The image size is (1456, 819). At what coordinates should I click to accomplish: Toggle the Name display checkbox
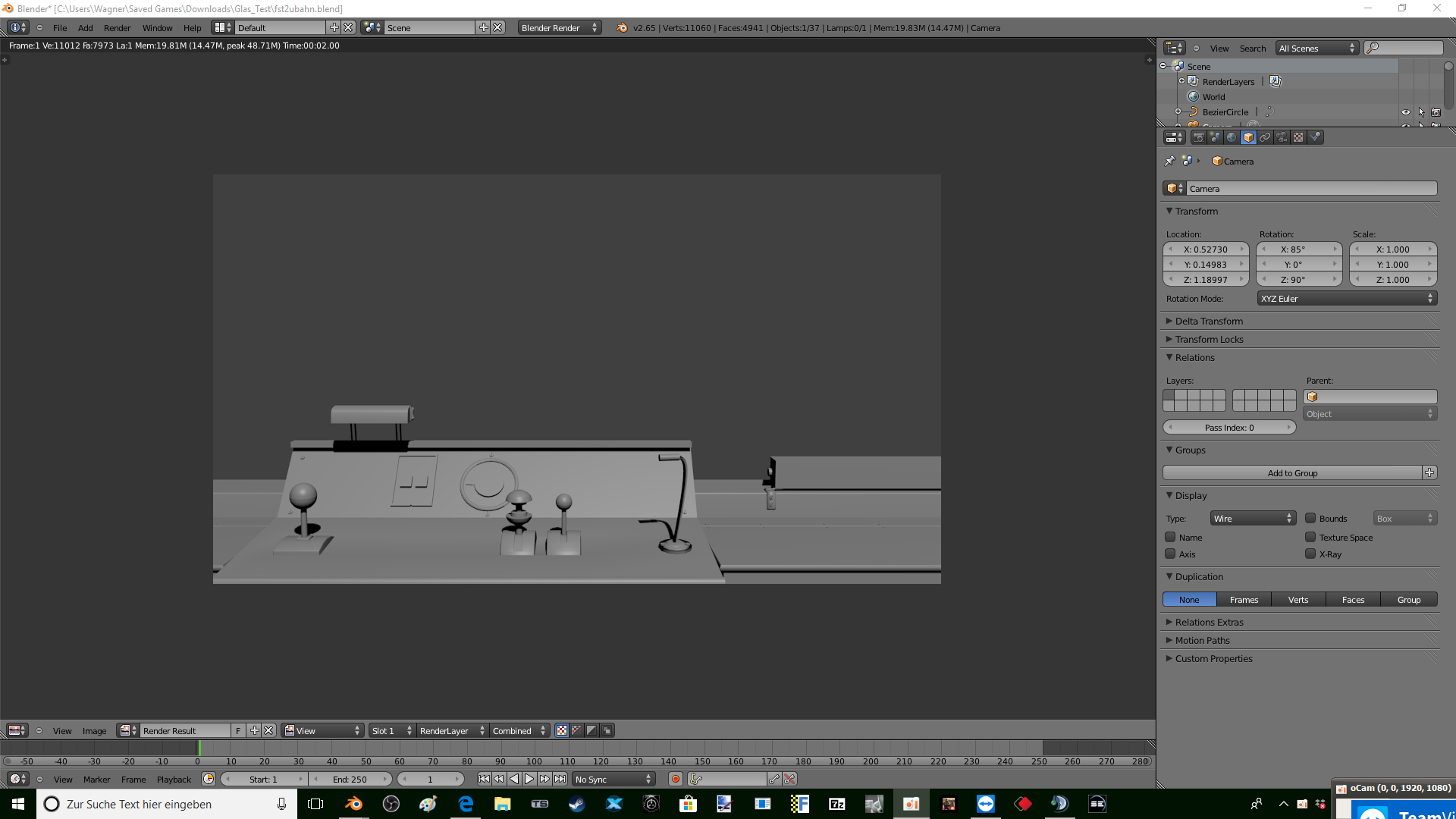1170,538
